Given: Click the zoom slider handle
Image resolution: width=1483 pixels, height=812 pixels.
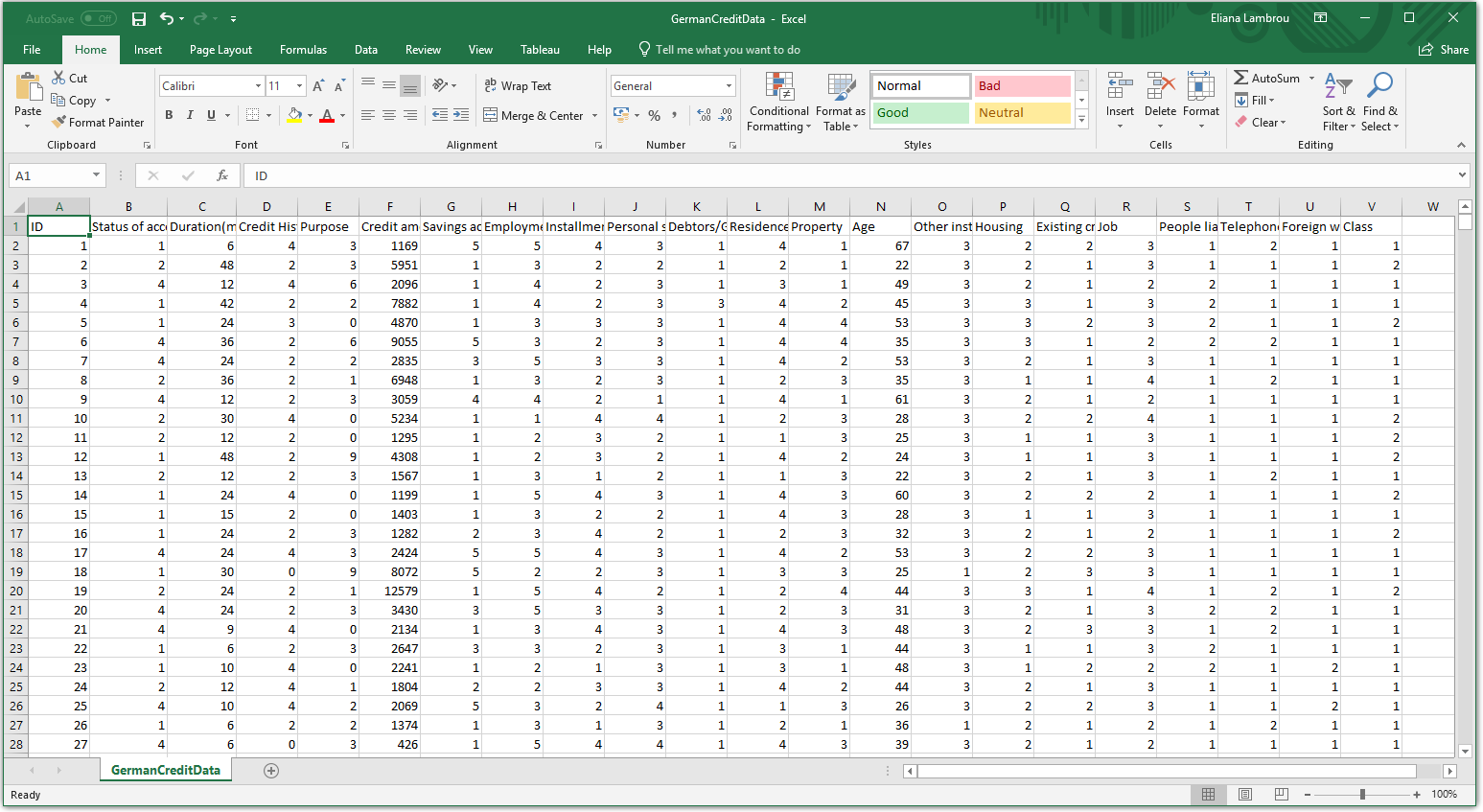Looking at the screenshot, I should tap(1362, 795).
